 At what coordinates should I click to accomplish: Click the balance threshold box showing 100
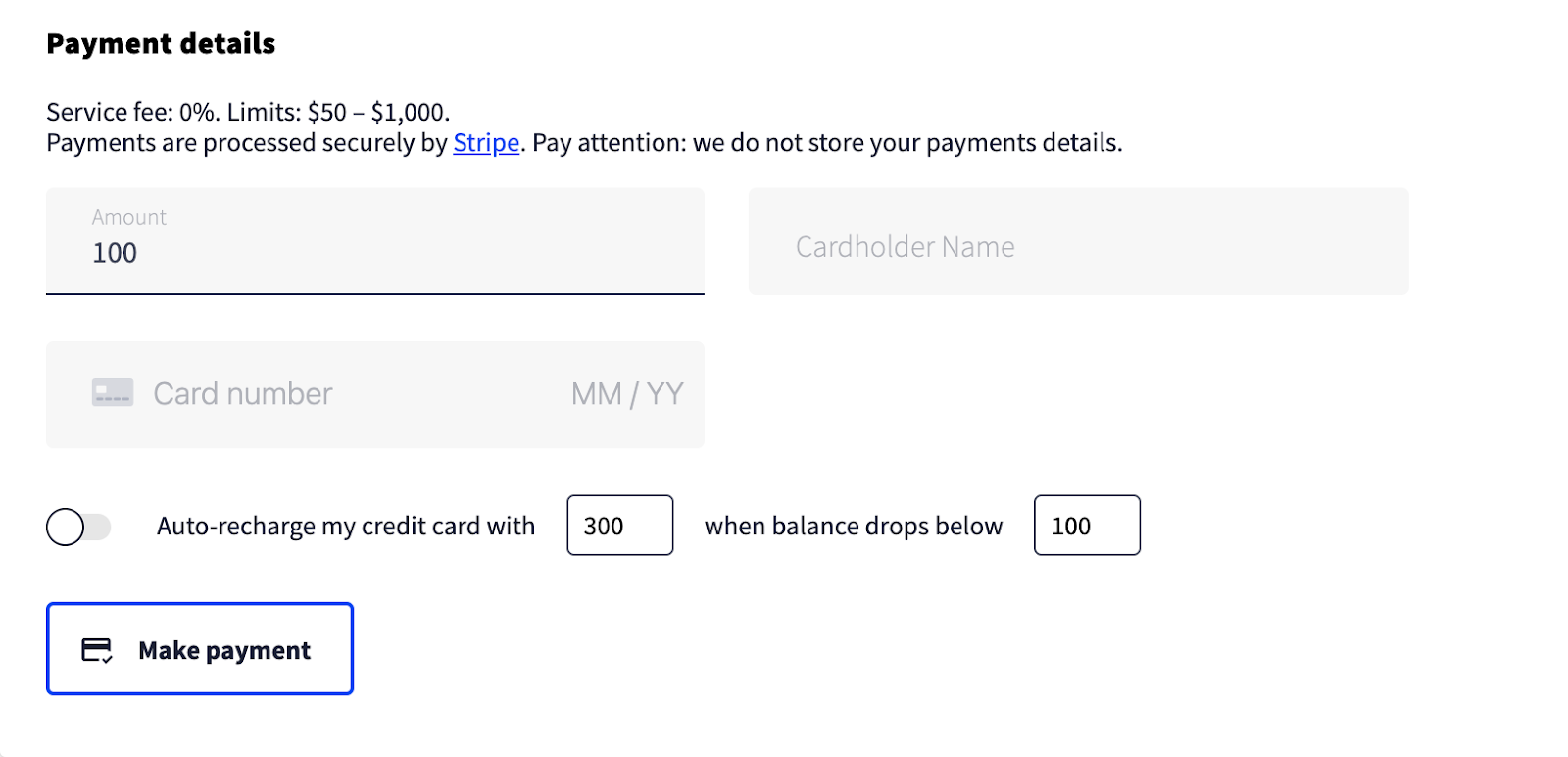tap(1087, 526)
